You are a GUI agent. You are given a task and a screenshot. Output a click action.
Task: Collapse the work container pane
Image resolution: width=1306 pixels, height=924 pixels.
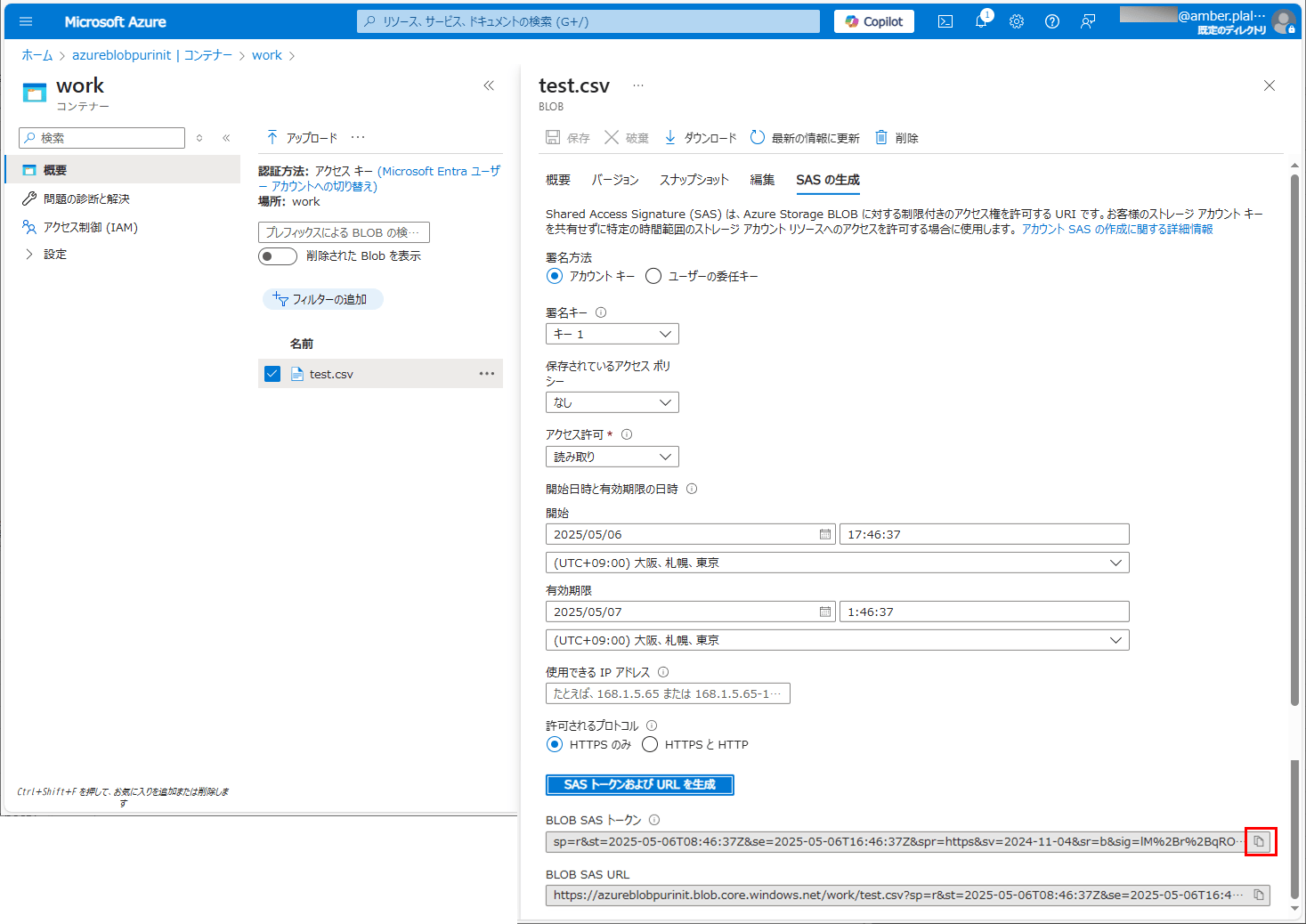point(489,85)
